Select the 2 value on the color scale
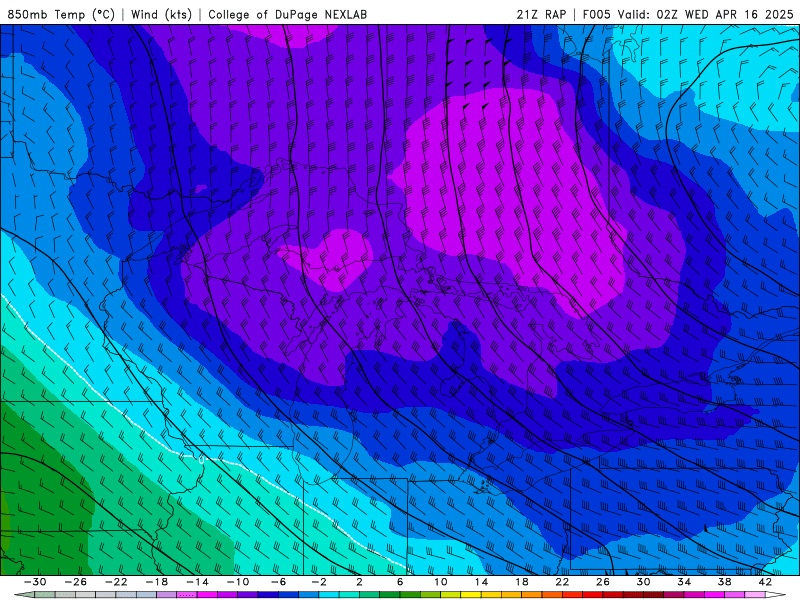 point(359,582)
